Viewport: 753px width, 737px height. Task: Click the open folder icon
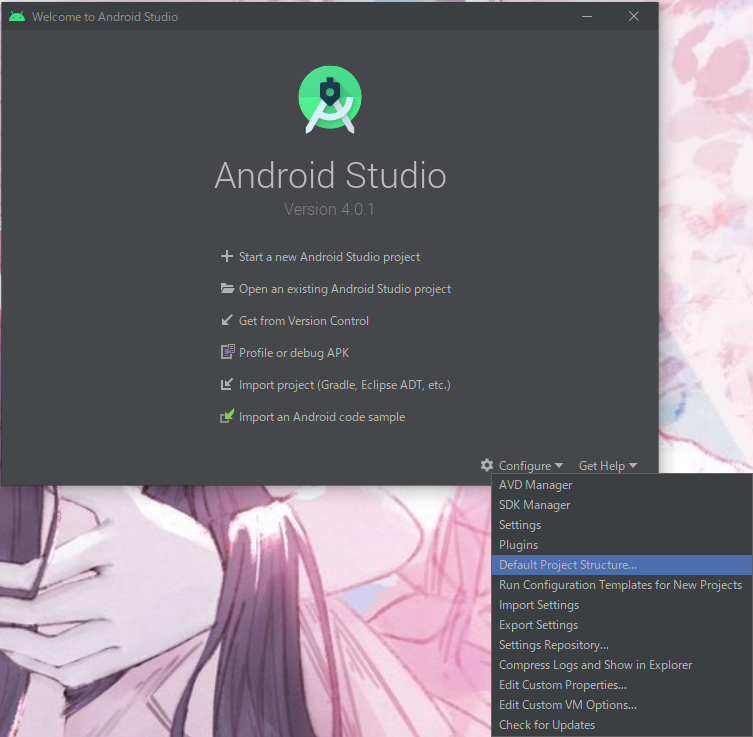[227, 288]
